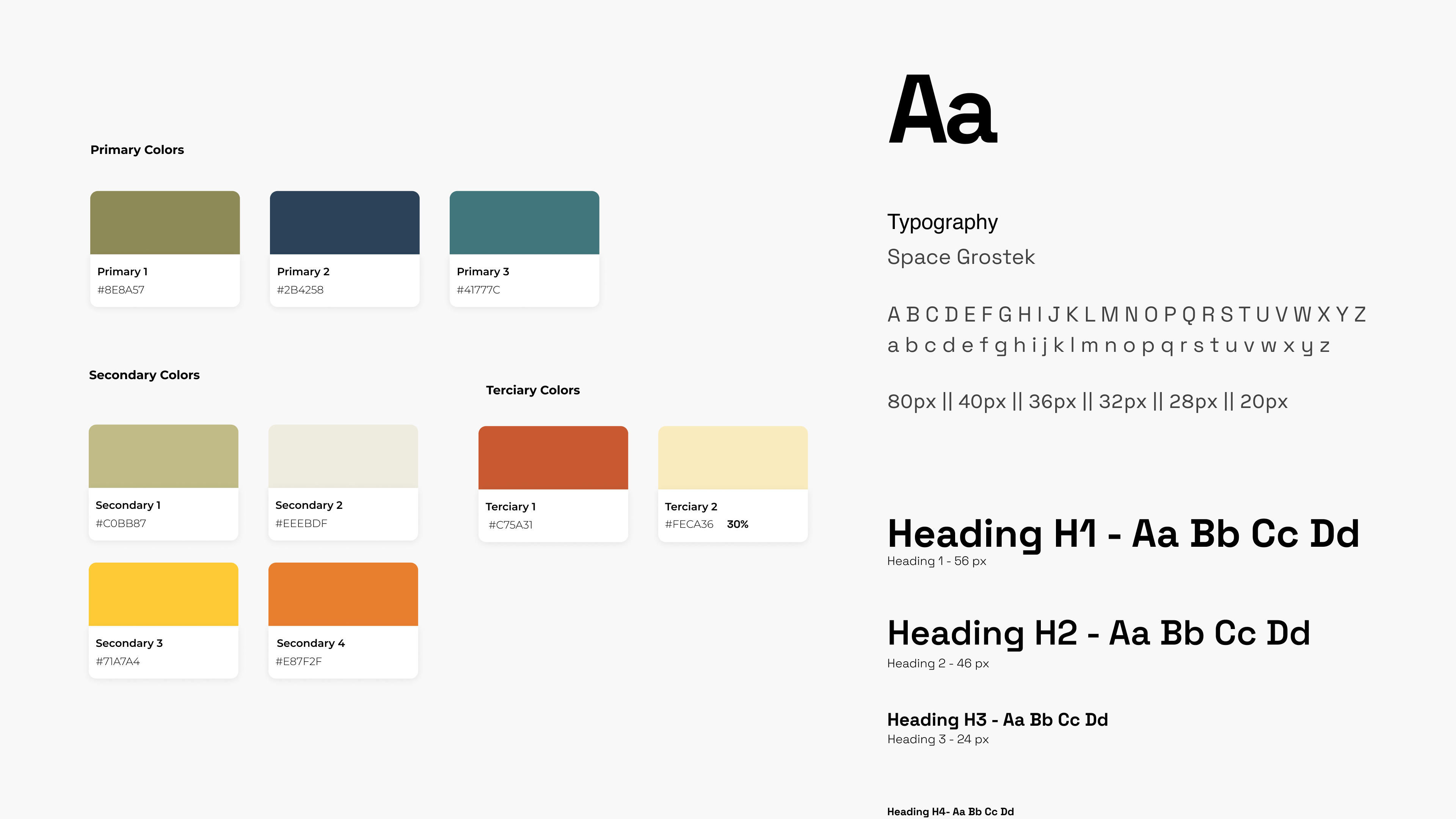This screenshot has height=819, width=1456.
Task: Click the font sizes list text
Action: point(1087,402)
